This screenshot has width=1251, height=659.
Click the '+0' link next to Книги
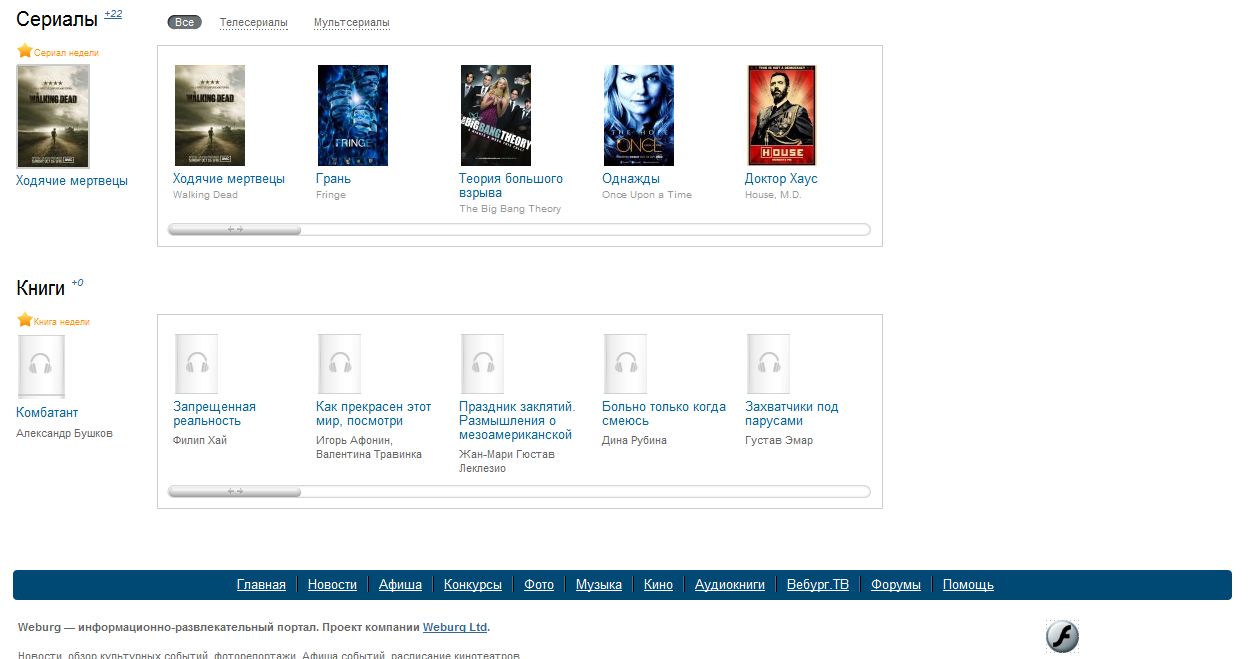[x=77, y=283]
